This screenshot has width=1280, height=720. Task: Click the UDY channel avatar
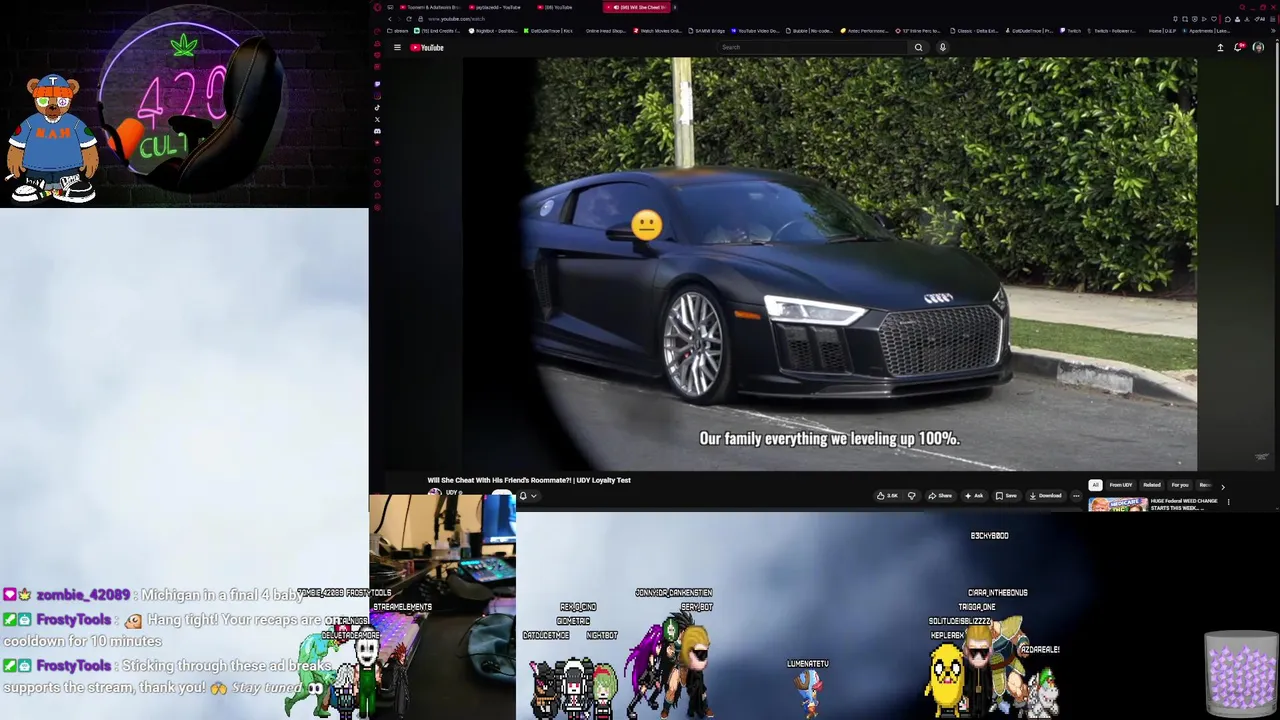[x=434, y=493]
